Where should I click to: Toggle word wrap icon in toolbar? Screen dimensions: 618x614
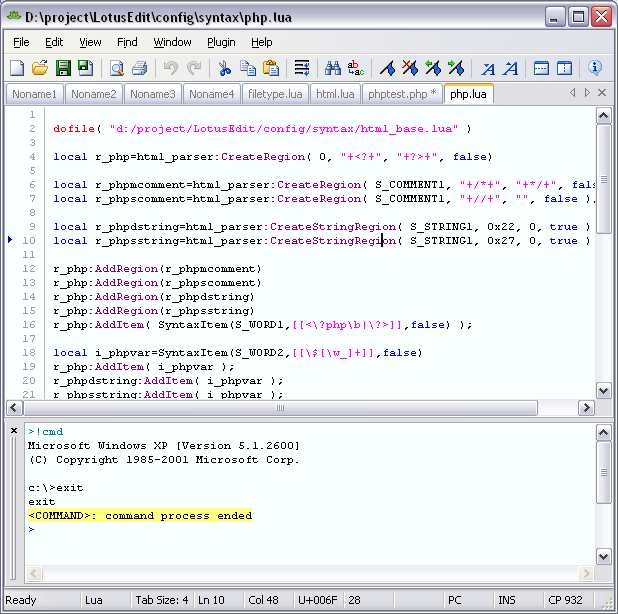coord(302,68)
